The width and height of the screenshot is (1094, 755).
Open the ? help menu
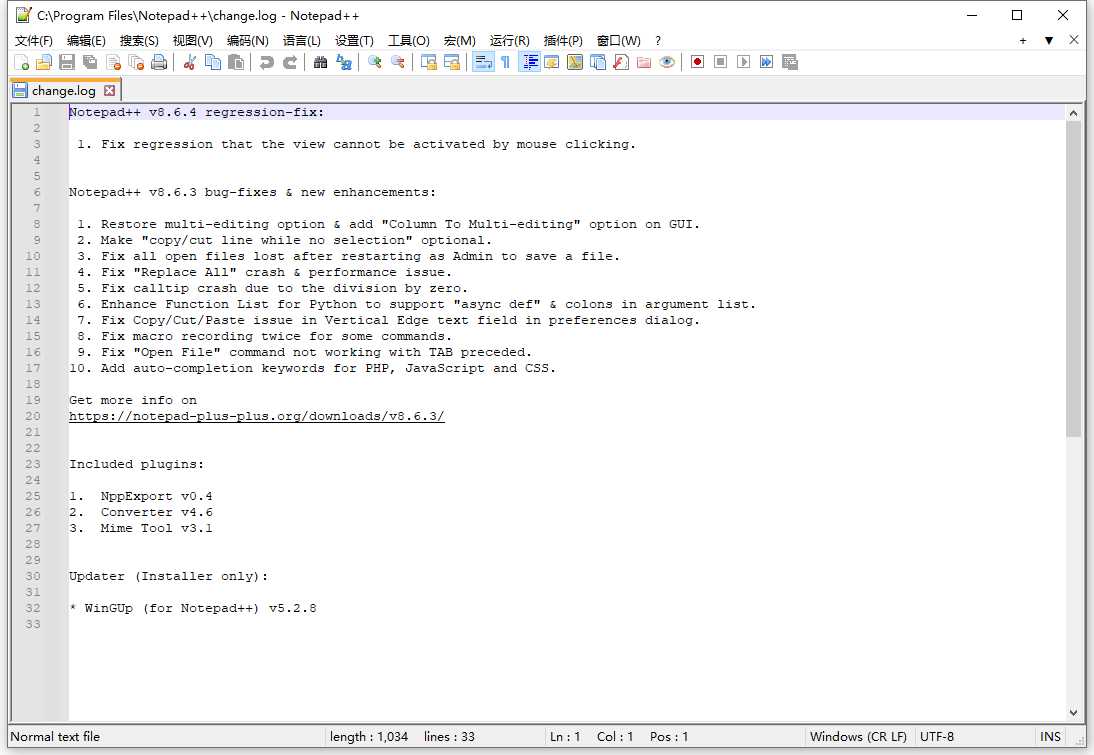(657, 40)
